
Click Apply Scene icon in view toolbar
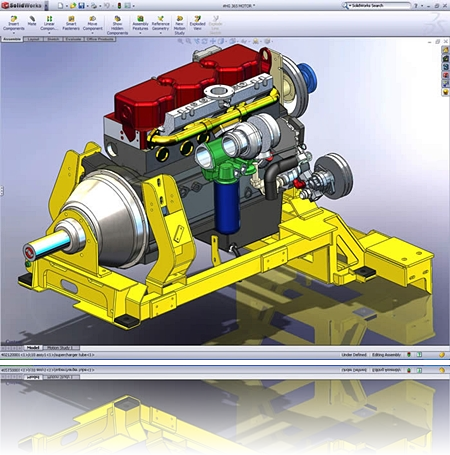(256, 41)
